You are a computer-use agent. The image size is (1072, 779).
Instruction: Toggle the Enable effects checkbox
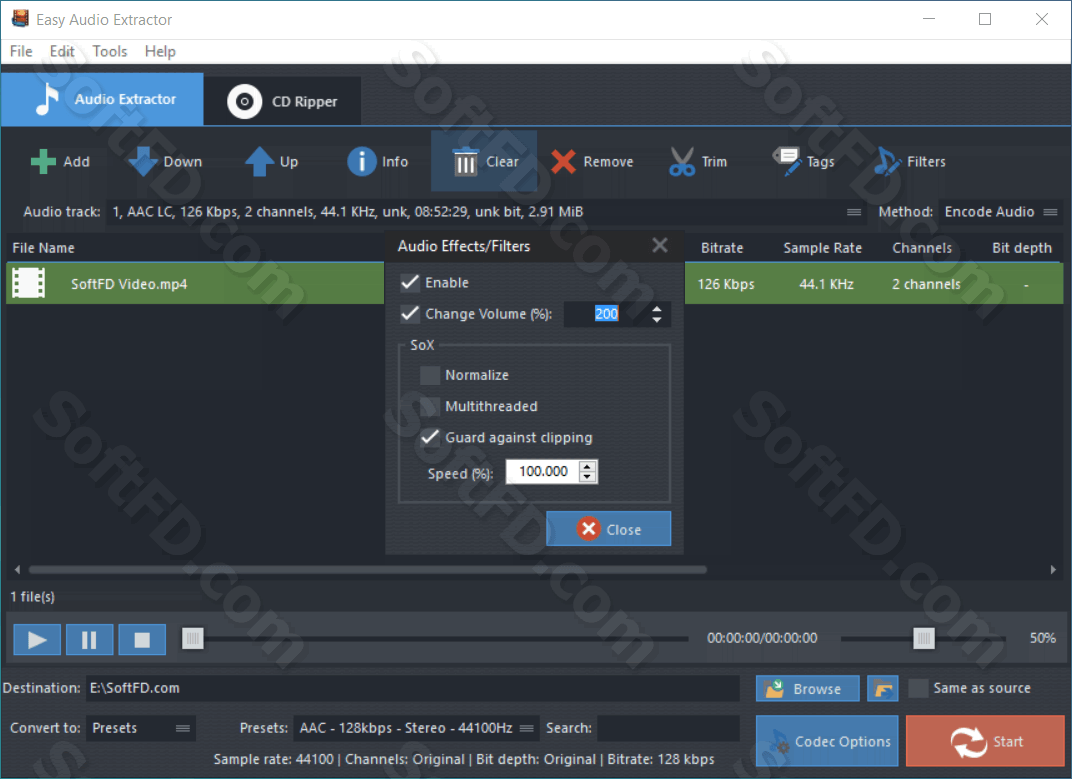click(410, 282)
